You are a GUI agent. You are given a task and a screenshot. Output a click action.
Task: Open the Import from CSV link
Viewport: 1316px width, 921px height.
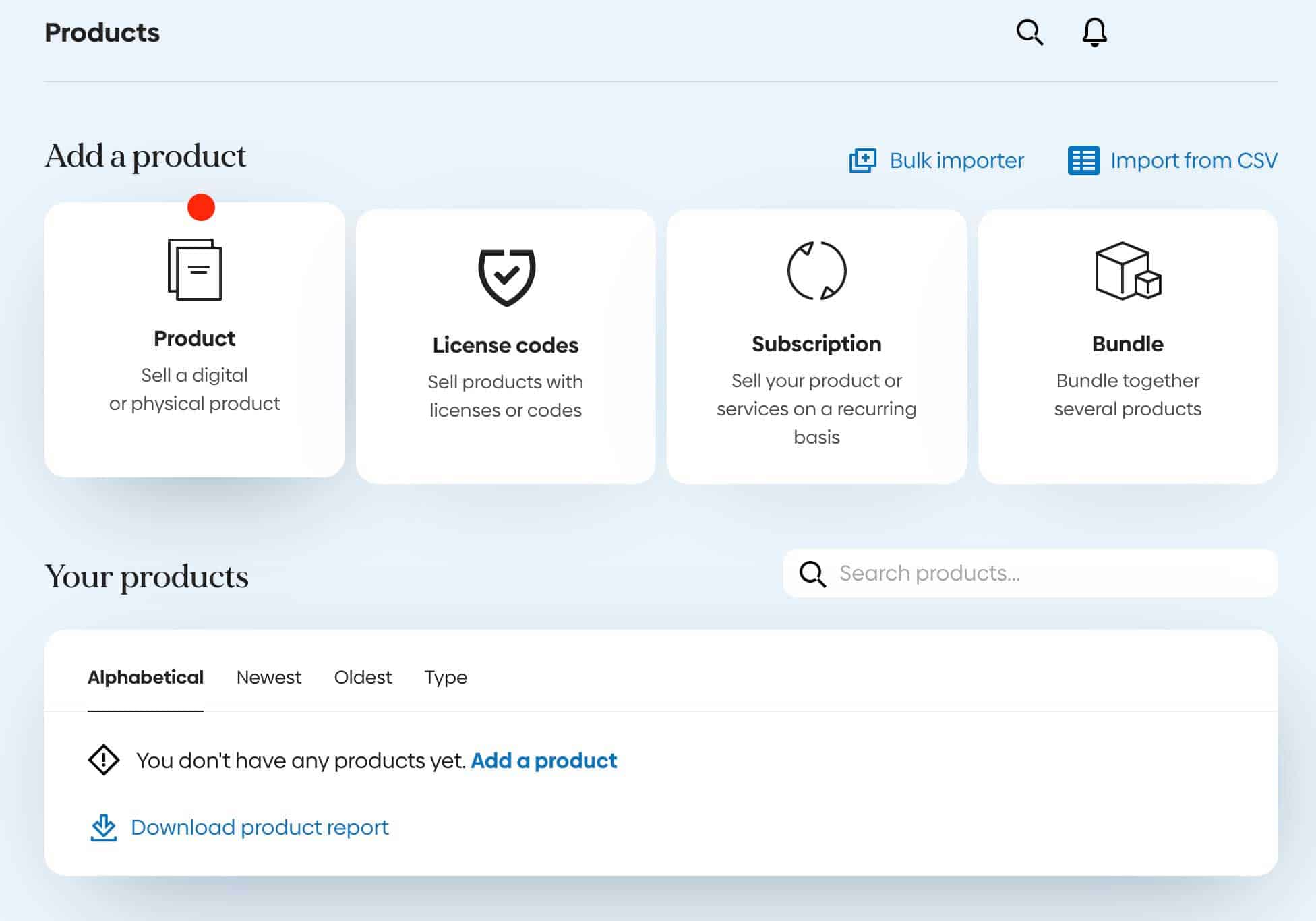(1193, 160)
